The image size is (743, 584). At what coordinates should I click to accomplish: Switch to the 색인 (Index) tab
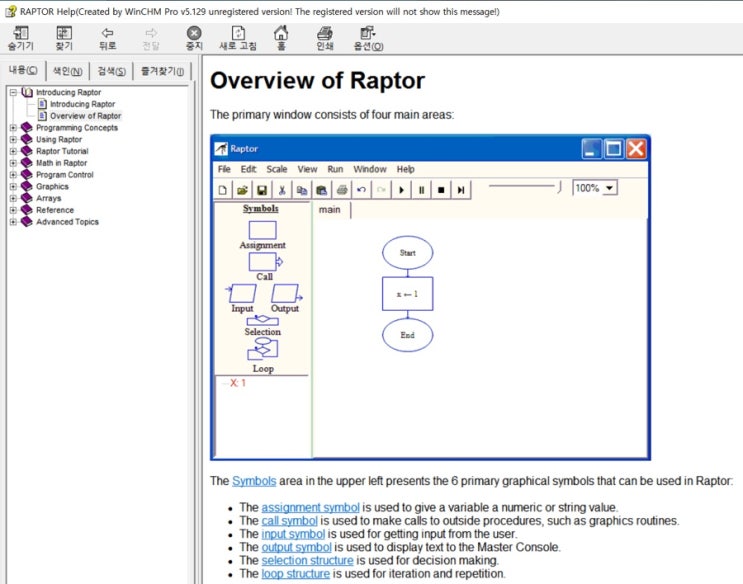pyautogui.click(x=68, y=70)
